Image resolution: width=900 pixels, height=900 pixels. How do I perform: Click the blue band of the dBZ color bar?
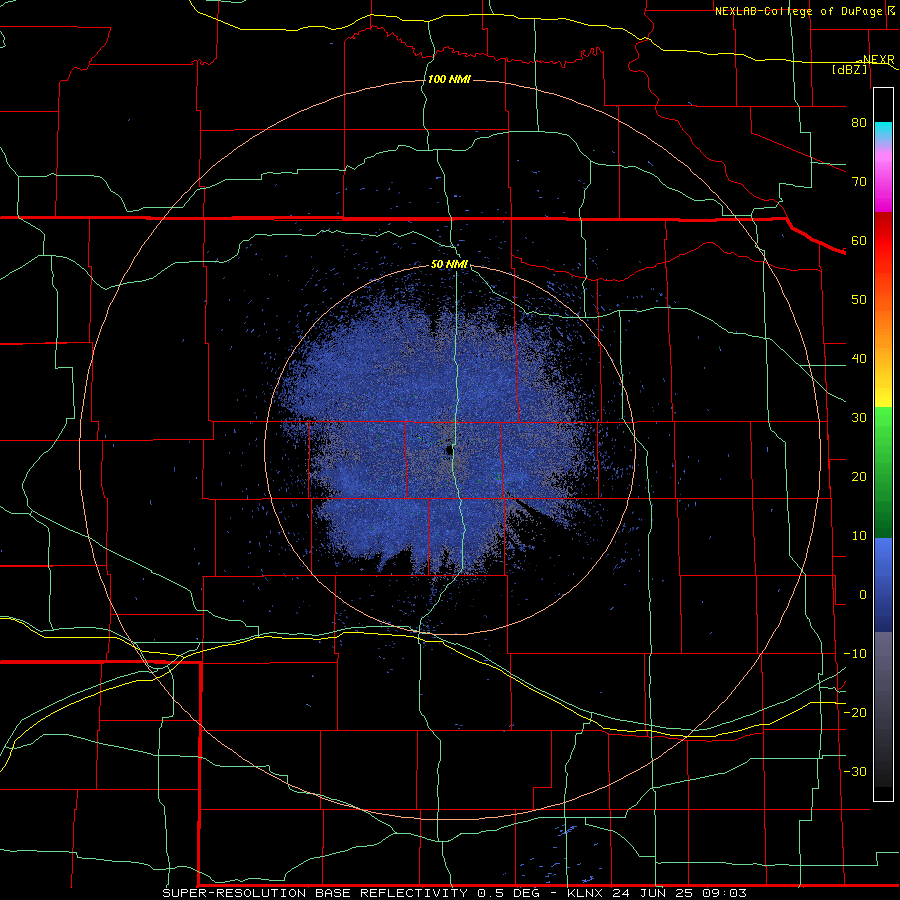(x=883, y=585)
